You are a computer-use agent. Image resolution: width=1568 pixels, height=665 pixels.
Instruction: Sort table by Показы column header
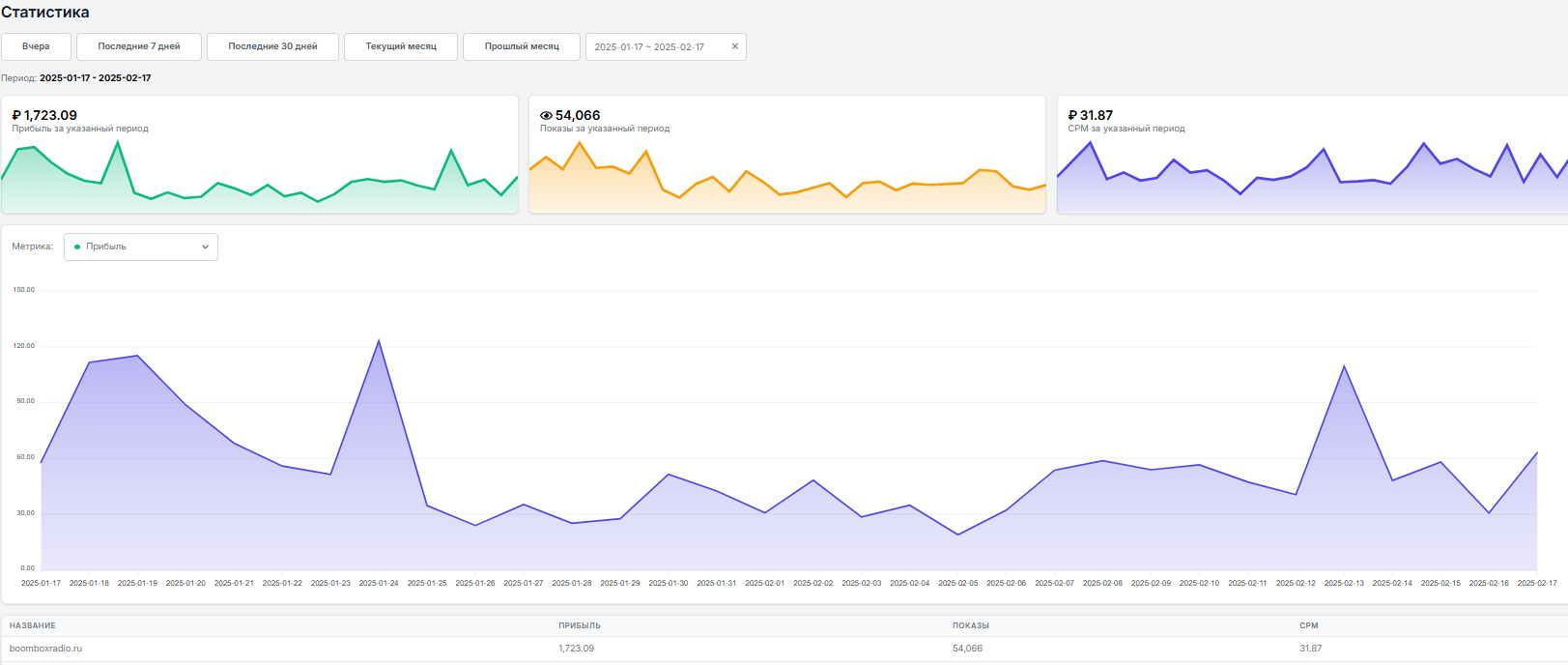[971, 625]
